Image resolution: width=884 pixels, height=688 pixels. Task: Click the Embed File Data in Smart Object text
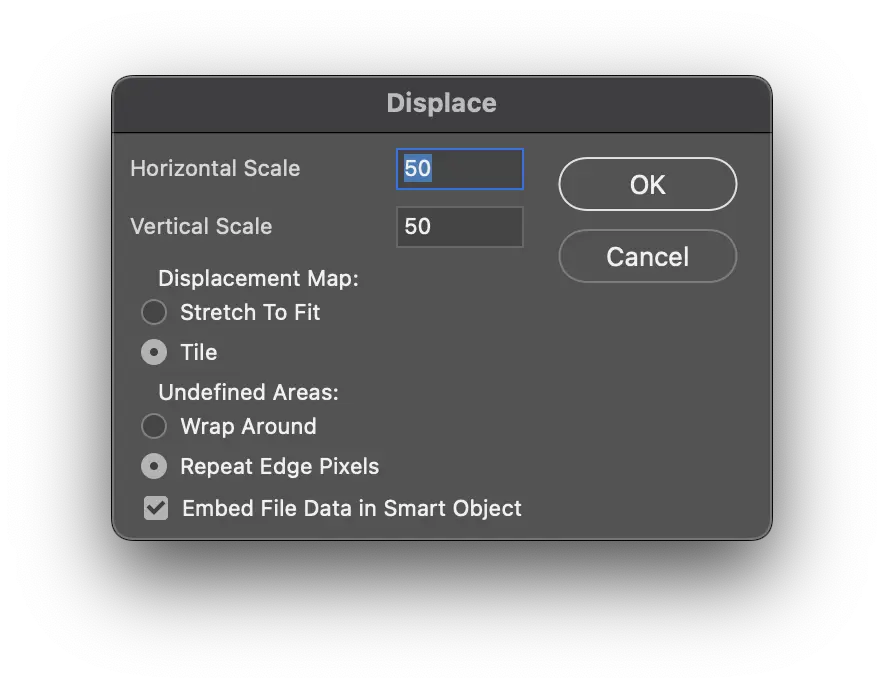click(x=352, y=508)
